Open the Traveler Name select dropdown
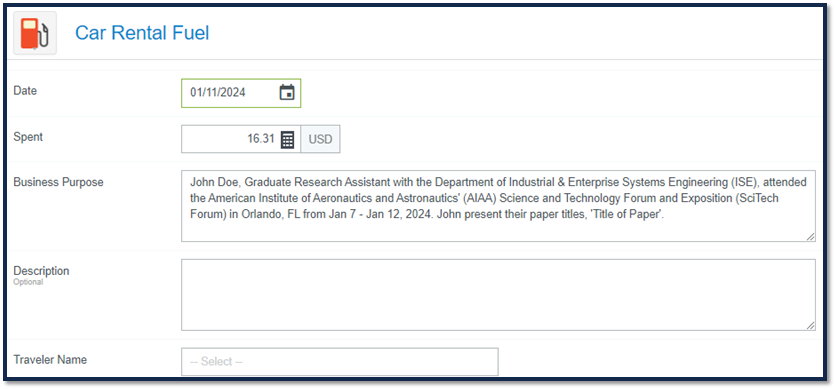836x390 pixels. click(340, 362)
